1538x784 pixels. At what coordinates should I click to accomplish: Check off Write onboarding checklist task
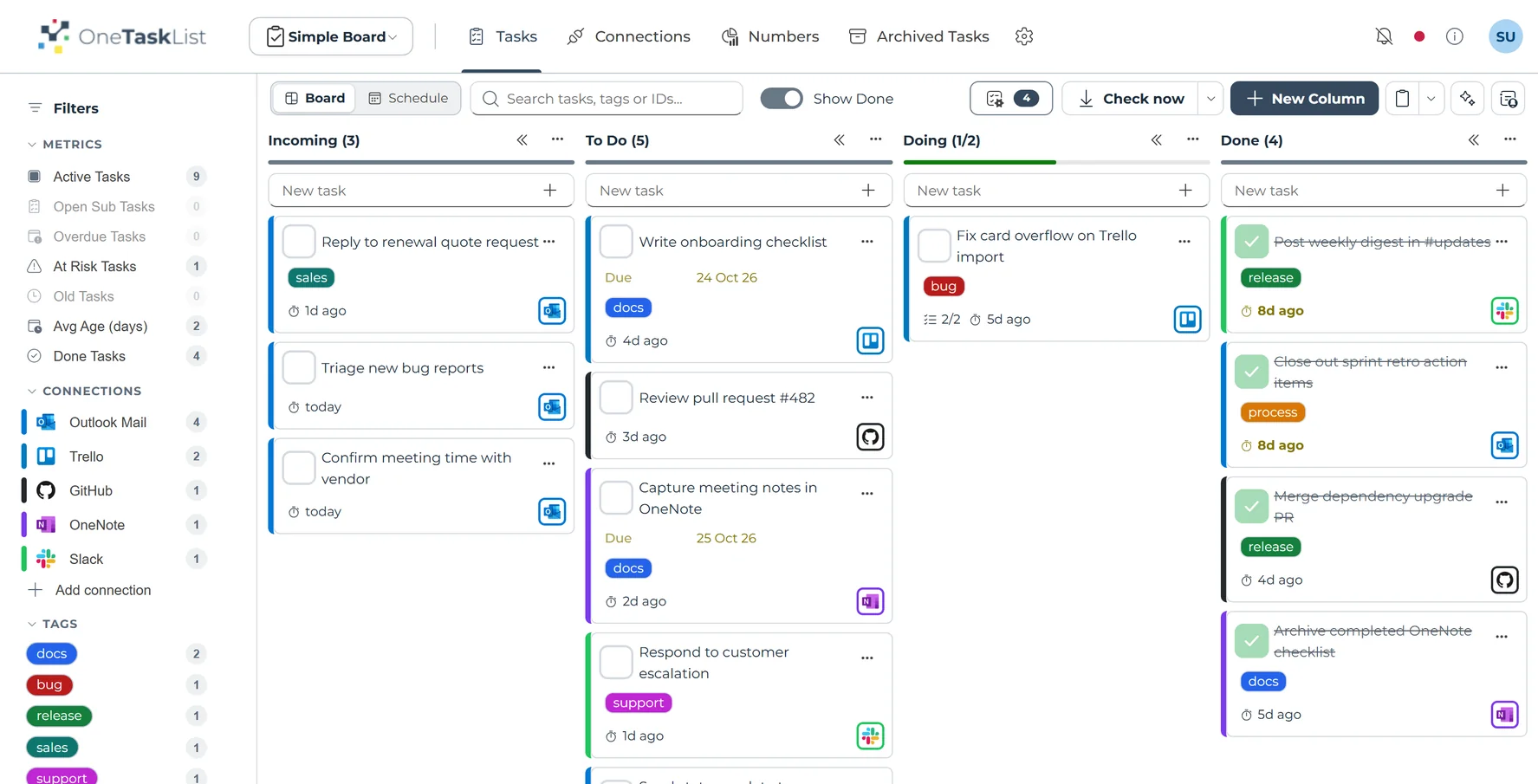point(616,242)
